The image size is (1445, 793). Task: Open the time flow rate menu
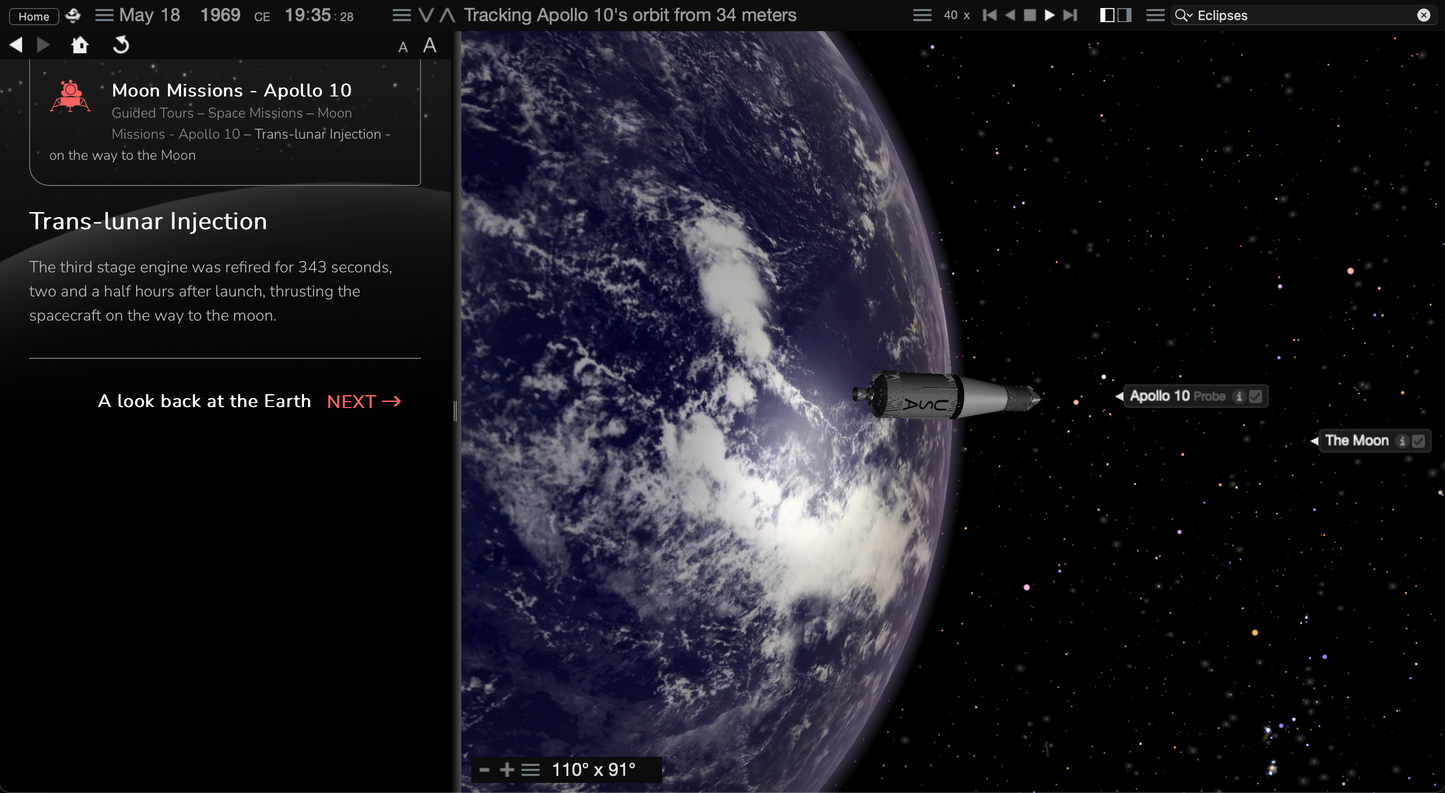(x=922, y=15)
